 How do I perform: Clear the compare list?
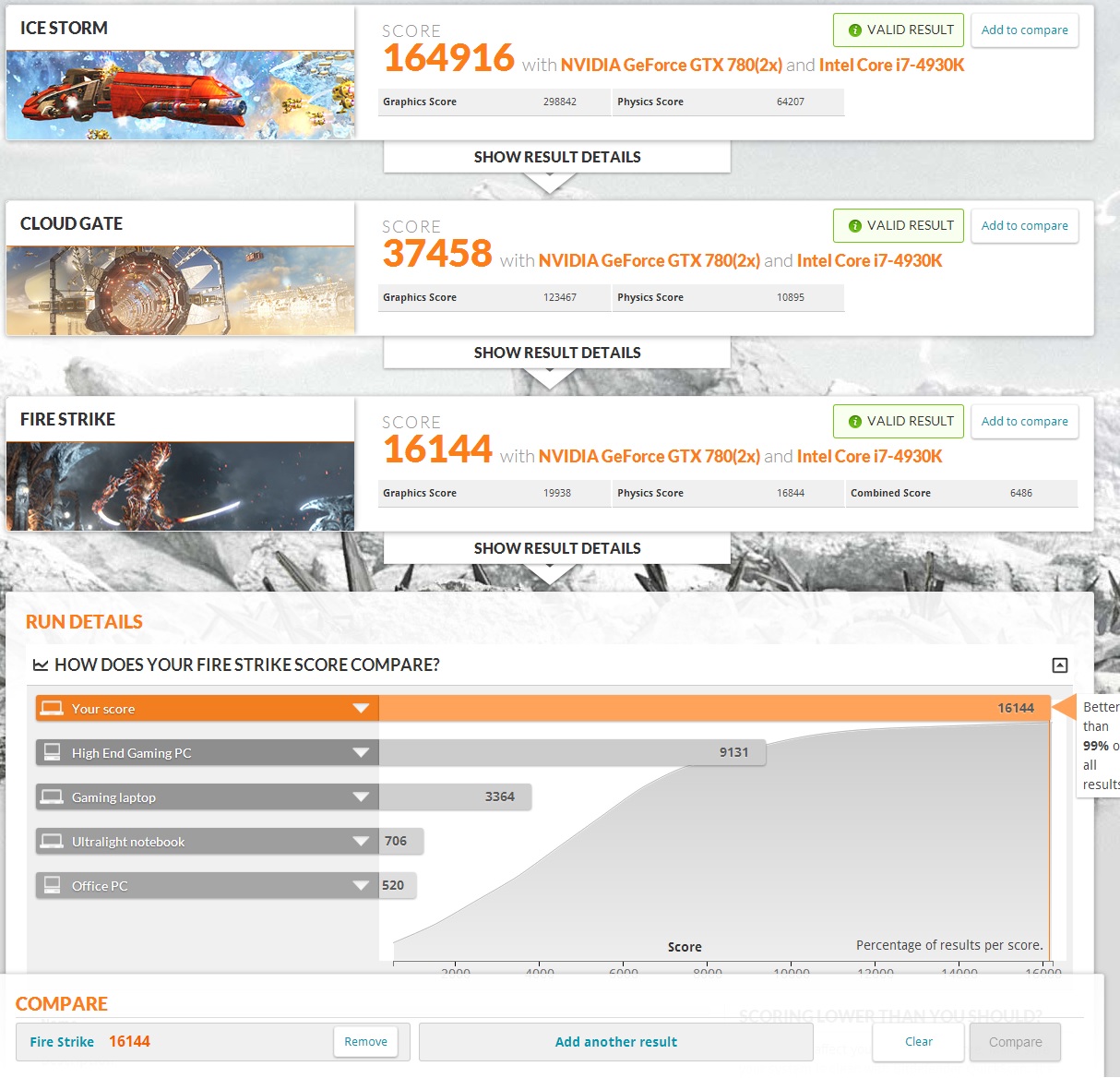point(919,1042)
